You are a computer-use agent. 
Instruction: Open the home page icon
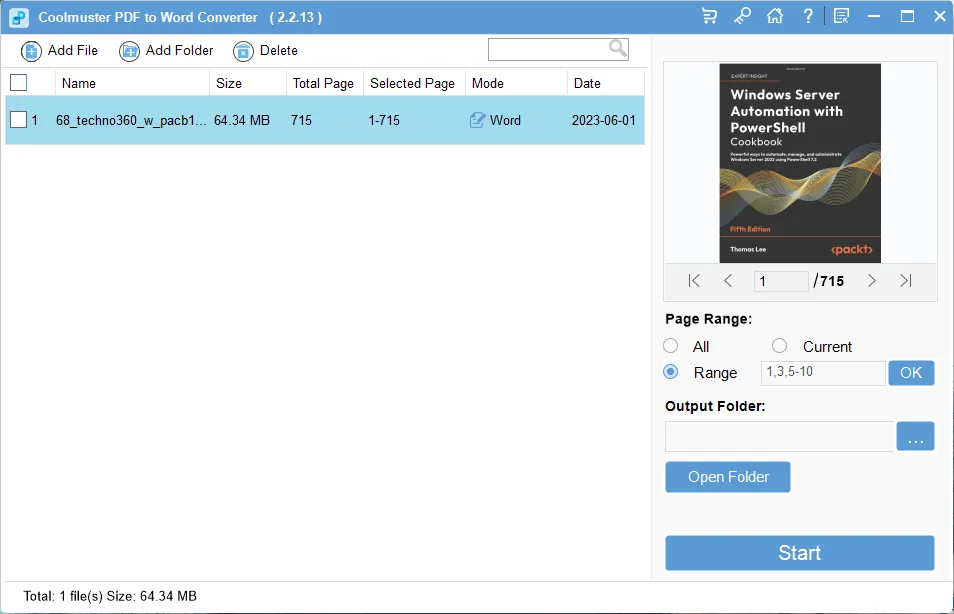coord(775,16)
